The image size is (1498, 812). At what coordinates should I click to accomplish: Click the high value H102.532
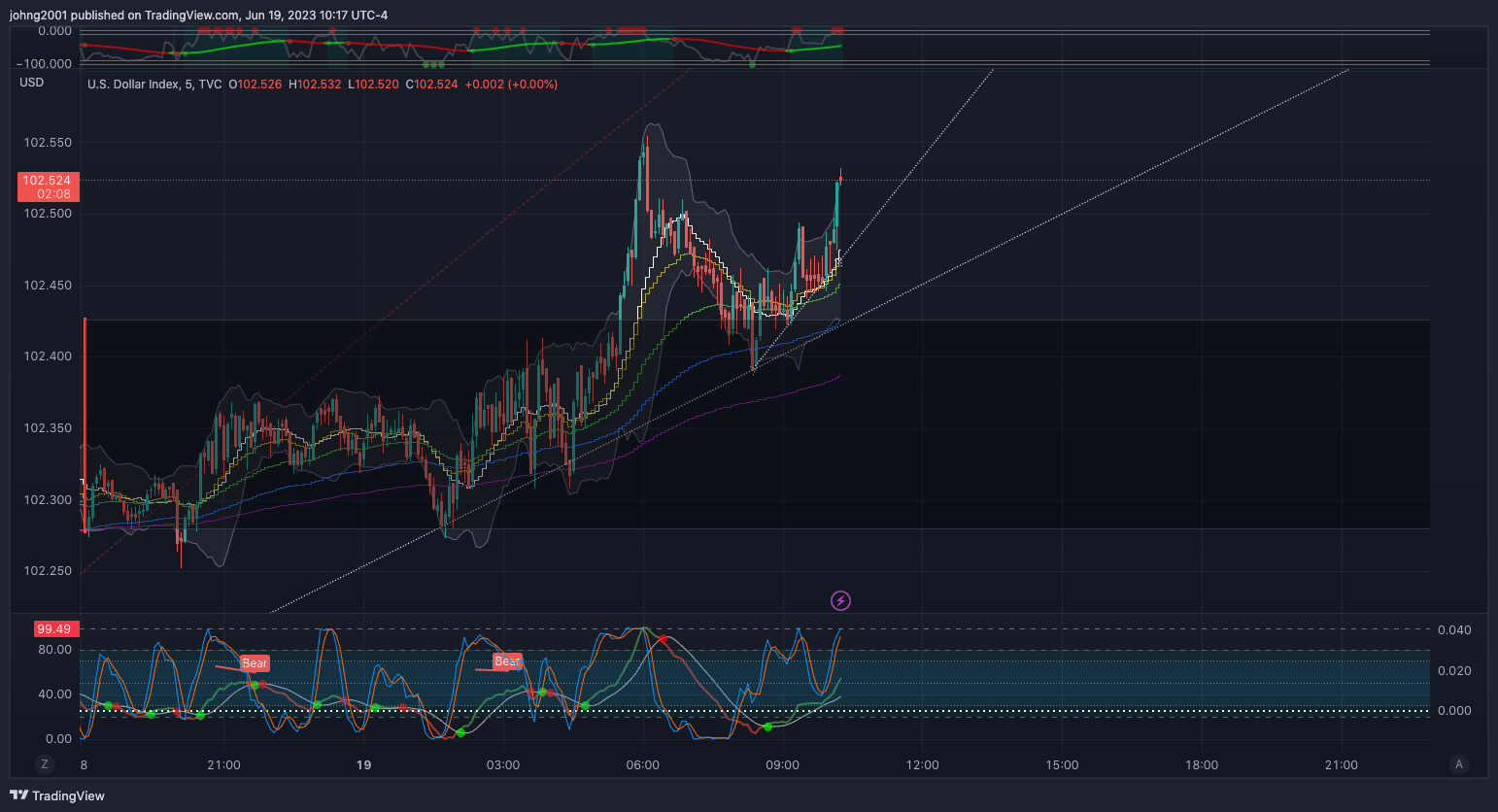315,85
